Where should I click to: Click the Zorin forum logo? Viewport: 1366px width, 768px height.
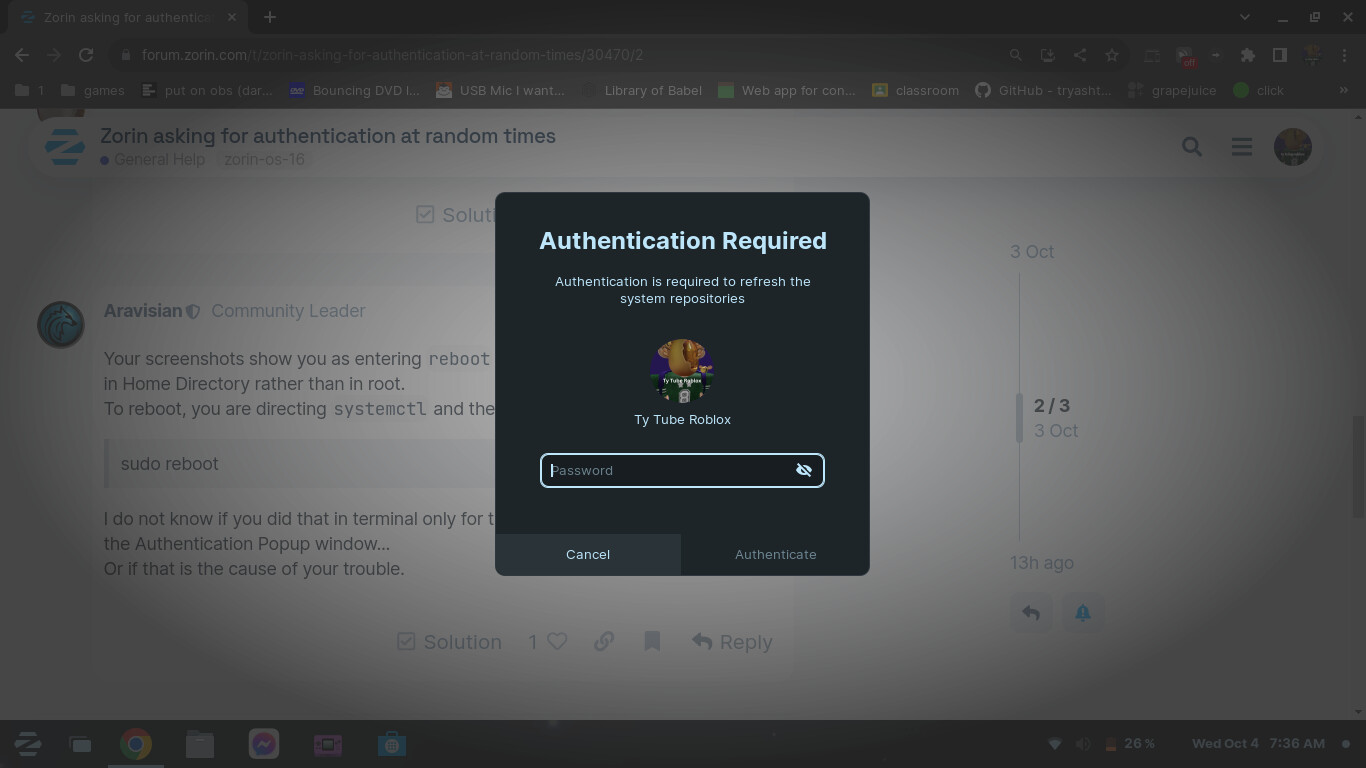[65, 147]
